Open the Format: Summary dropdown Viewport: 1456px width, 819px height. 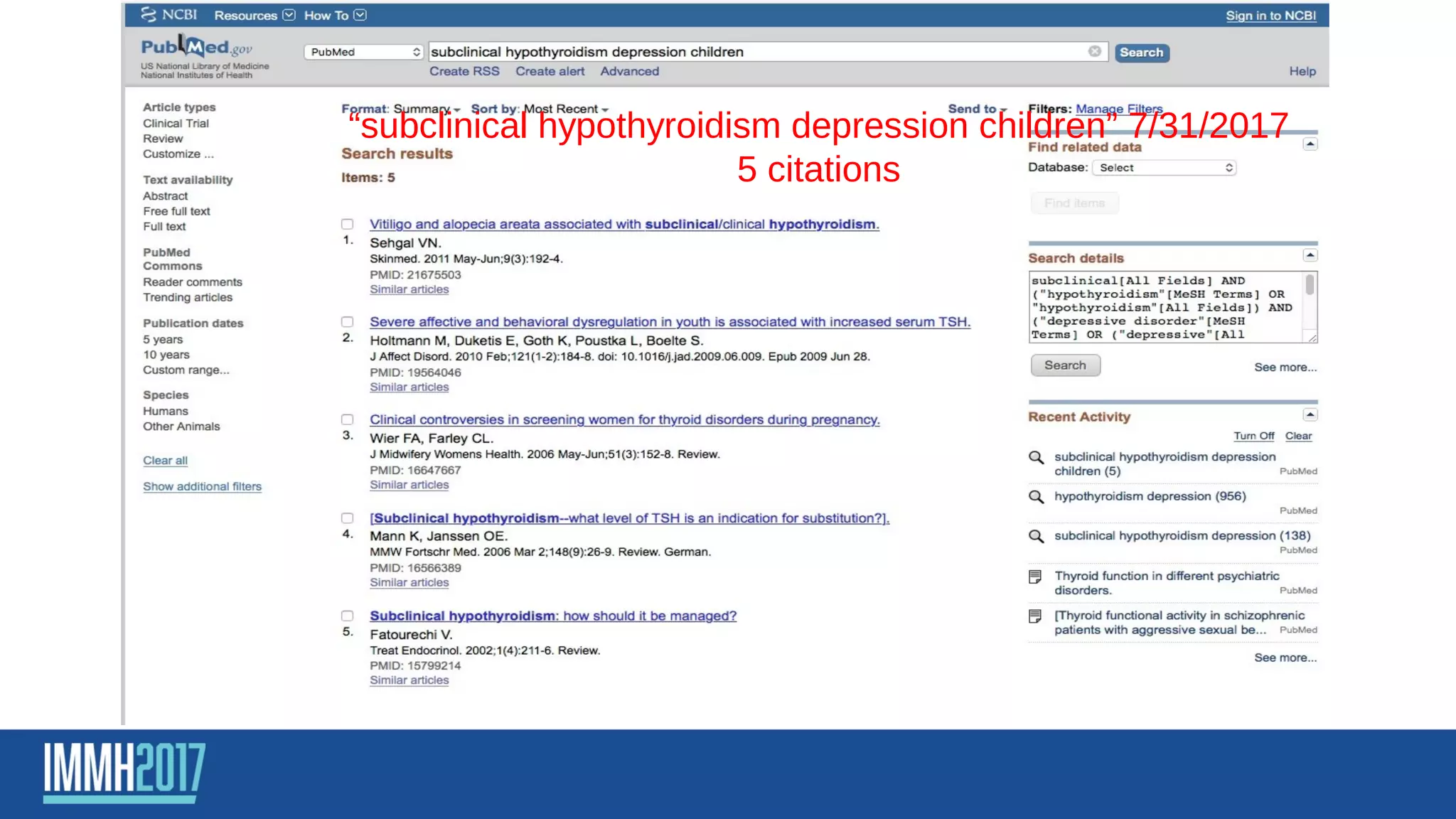coord(401,109)
